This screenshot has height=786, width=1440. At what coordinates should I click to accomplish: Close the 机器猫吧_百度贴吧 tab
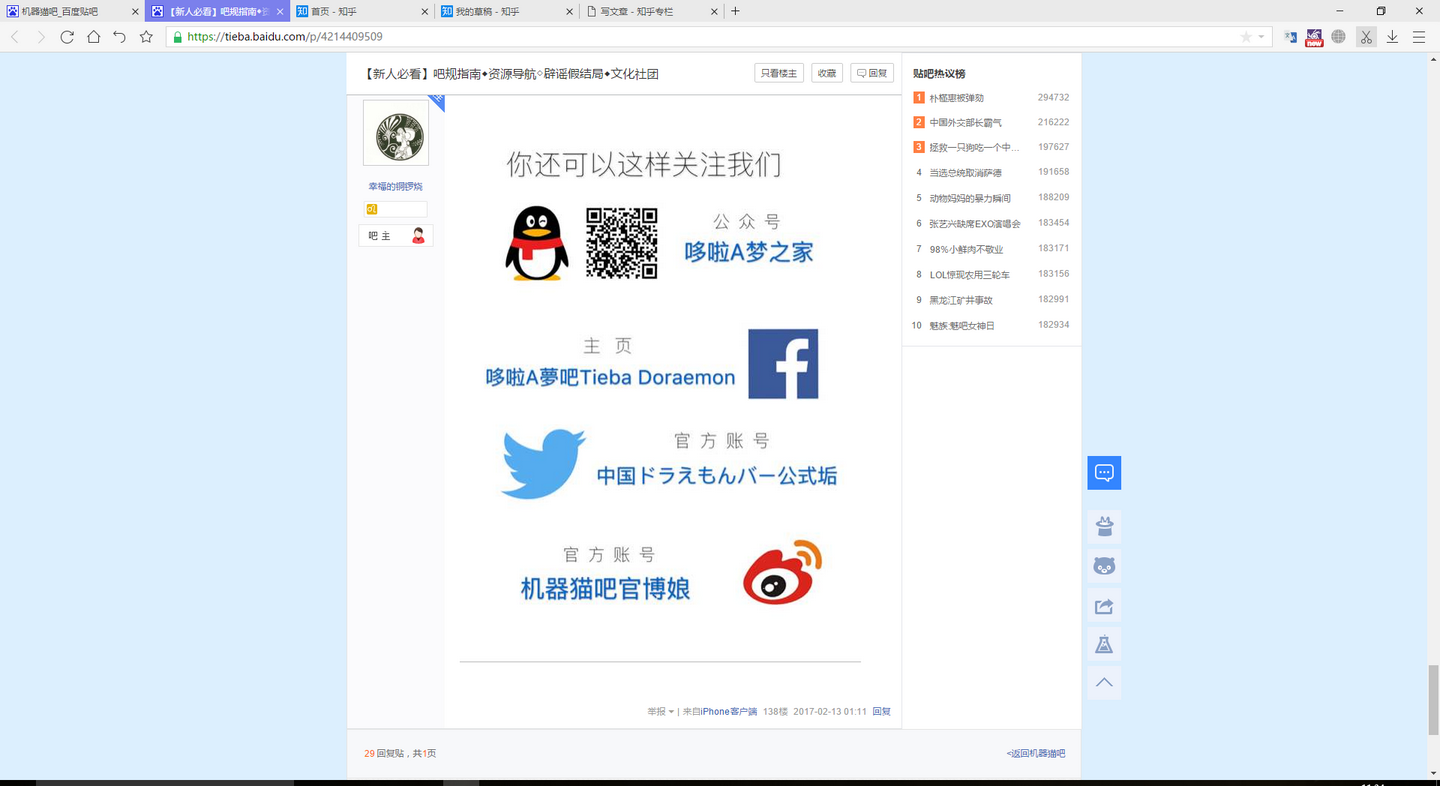click(135, 12)
